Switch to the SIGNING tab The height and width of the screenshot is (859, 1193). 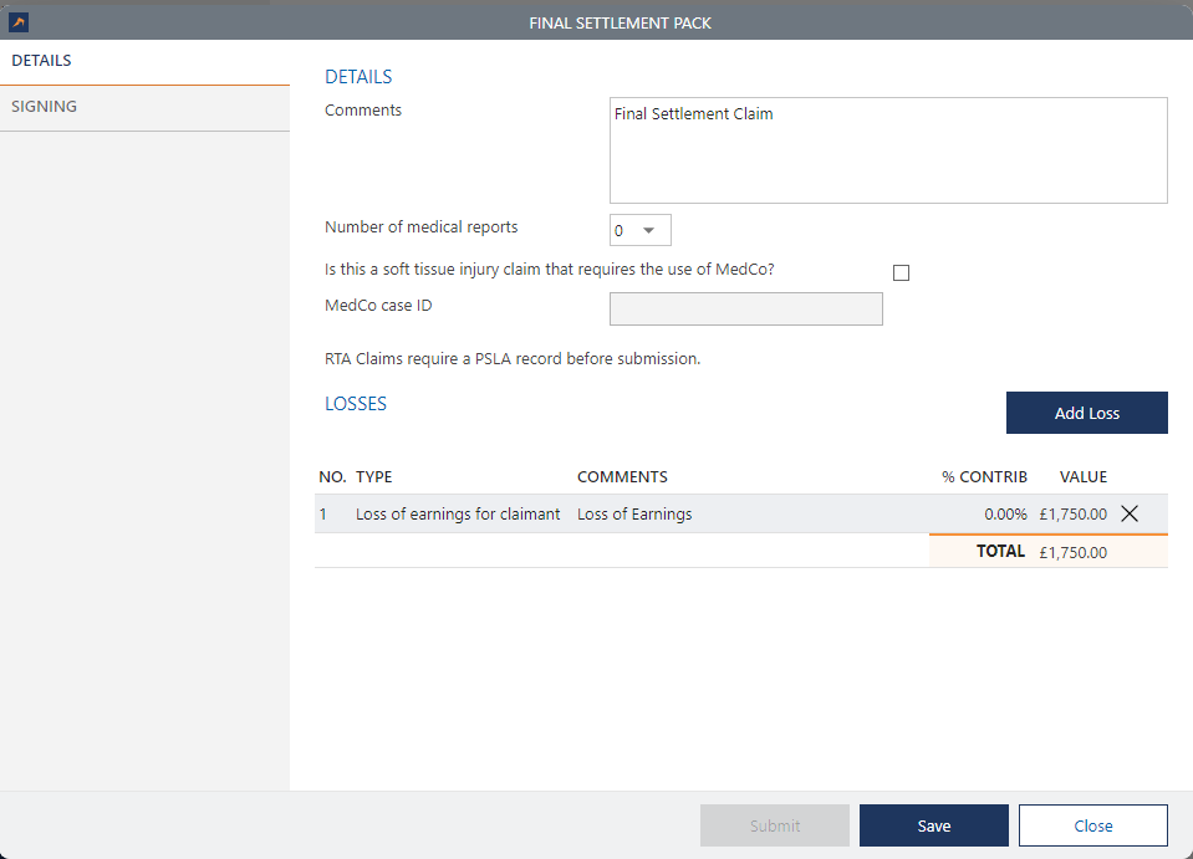tap(44, 107)
